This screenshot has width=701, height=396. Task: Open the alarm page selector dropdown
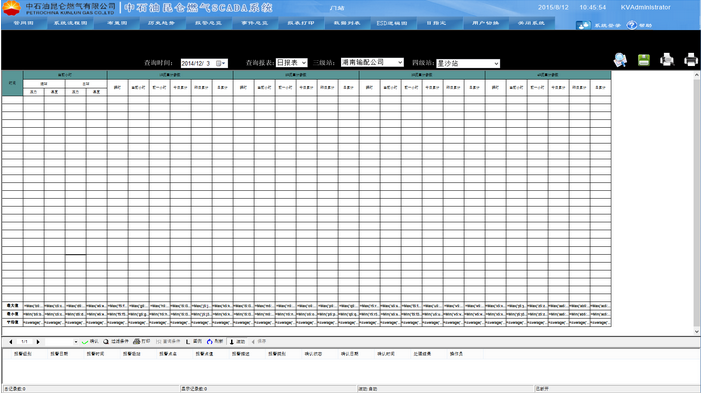[76, 342]
